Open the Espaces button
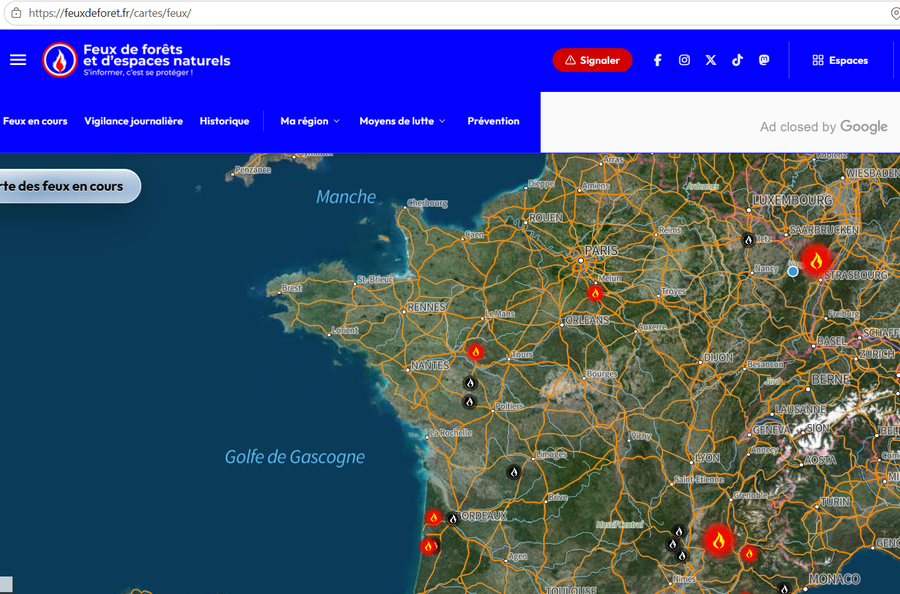 [840, 60]
